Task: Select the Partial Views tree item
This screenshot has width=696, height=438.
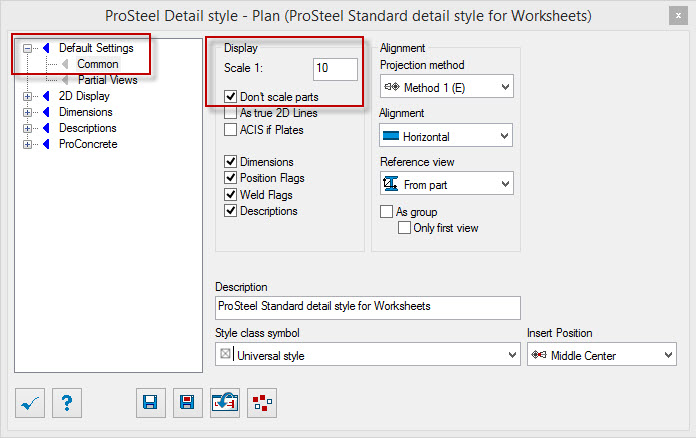Action: 107,80
